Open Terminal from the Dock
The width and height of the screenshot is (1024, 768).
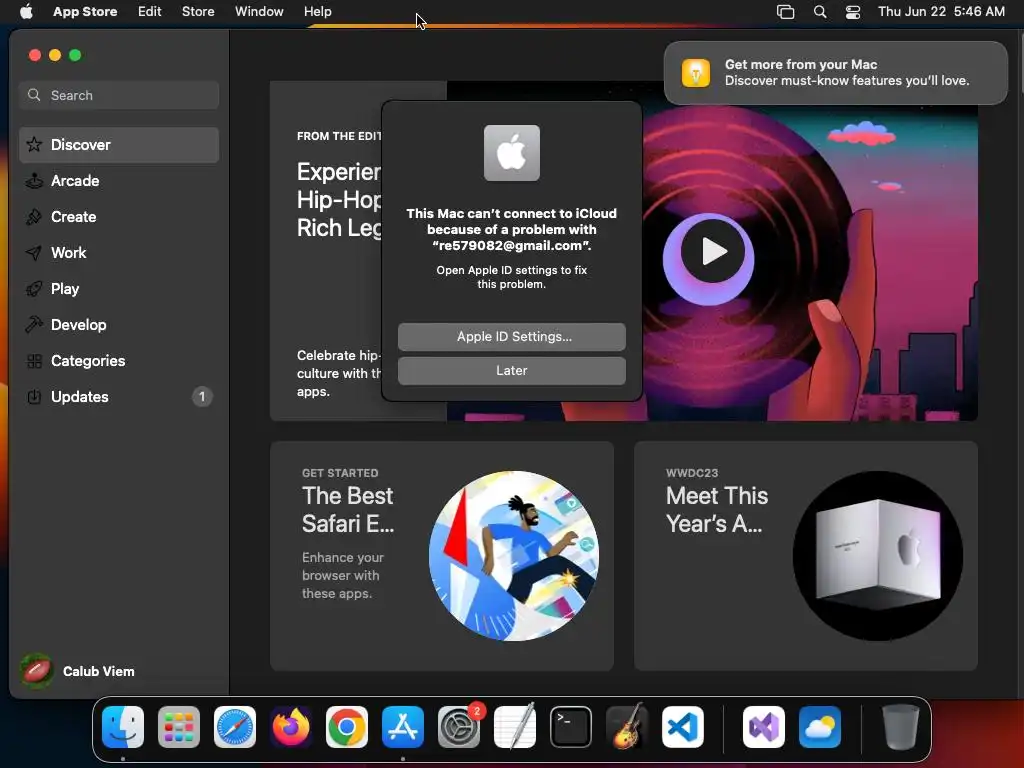pos(571,726)
